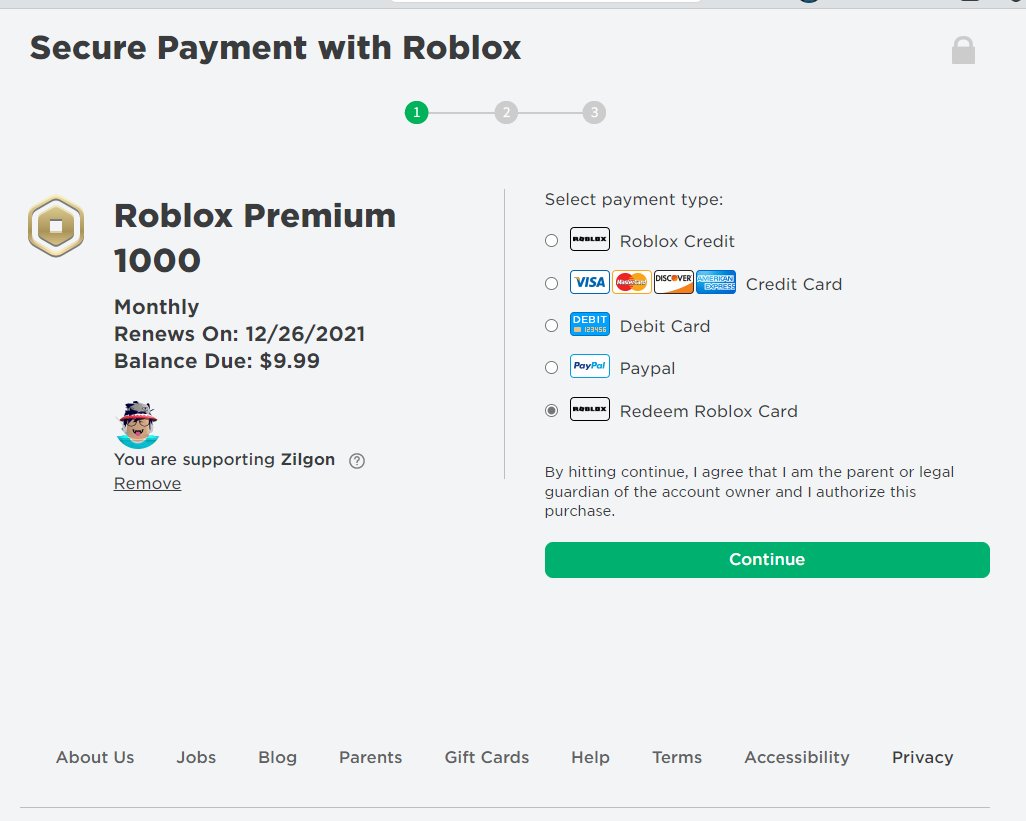Click step 2 progress indicator

tap(506, 113)
